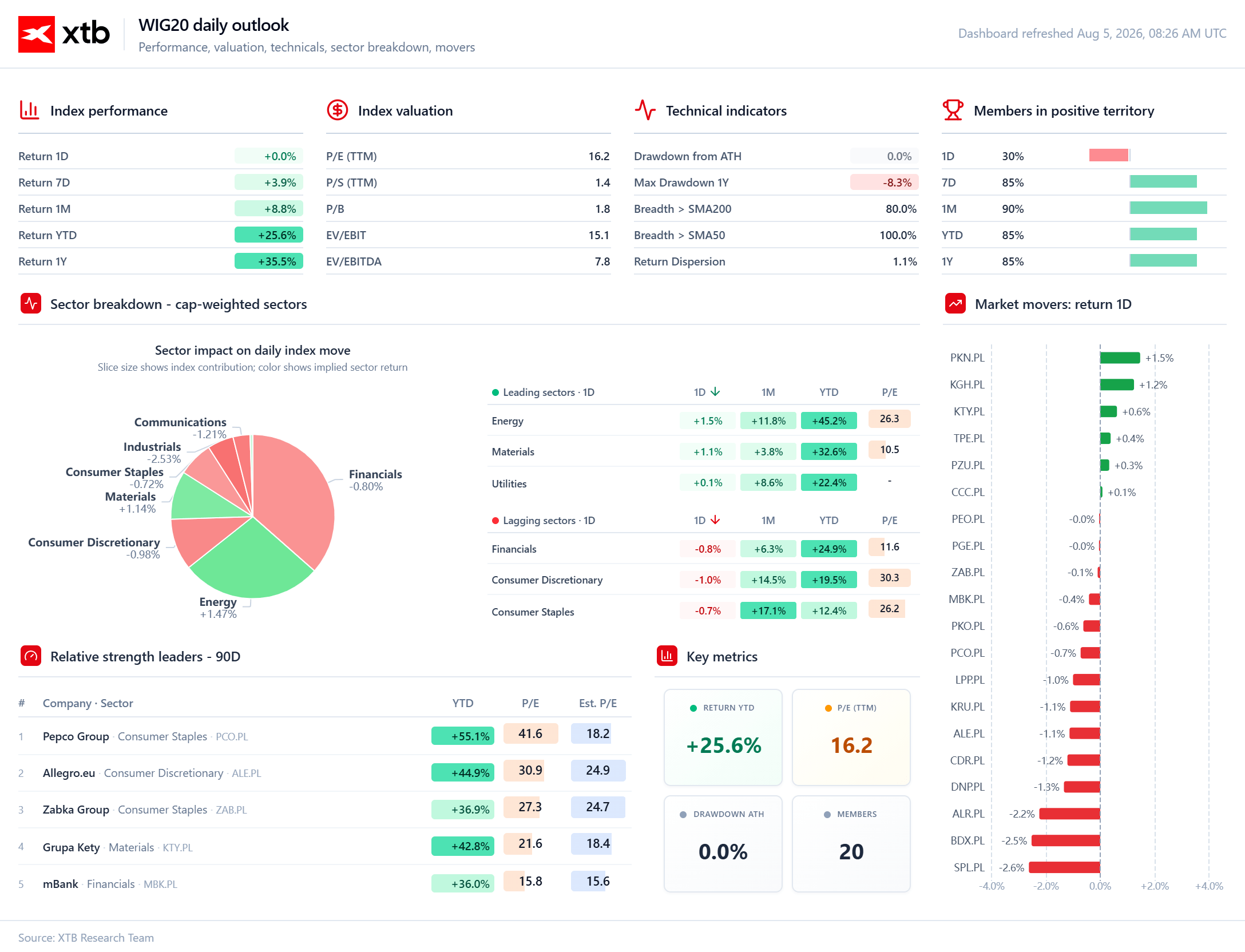Viewport: 1245px width, 952px height.
Task: Click the Return Dispersion indicator row
Action: tap(776, 261)
